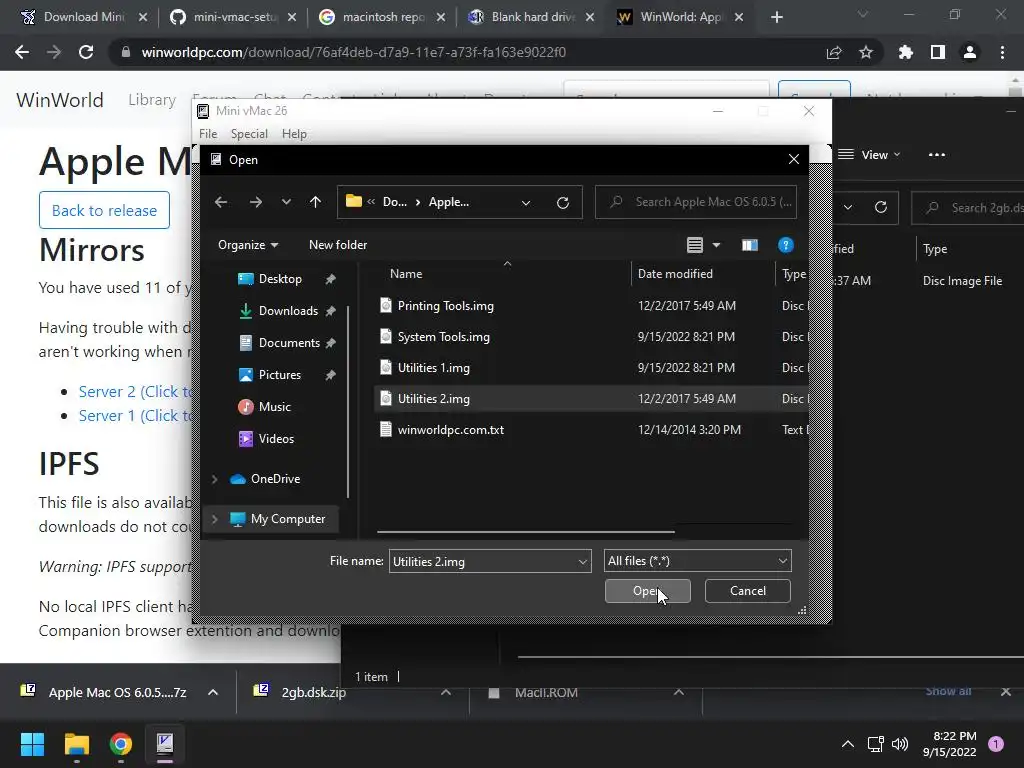Go back in the Open dialog
The width and height of the screenshot is (1024, 768).
(221, 202)
